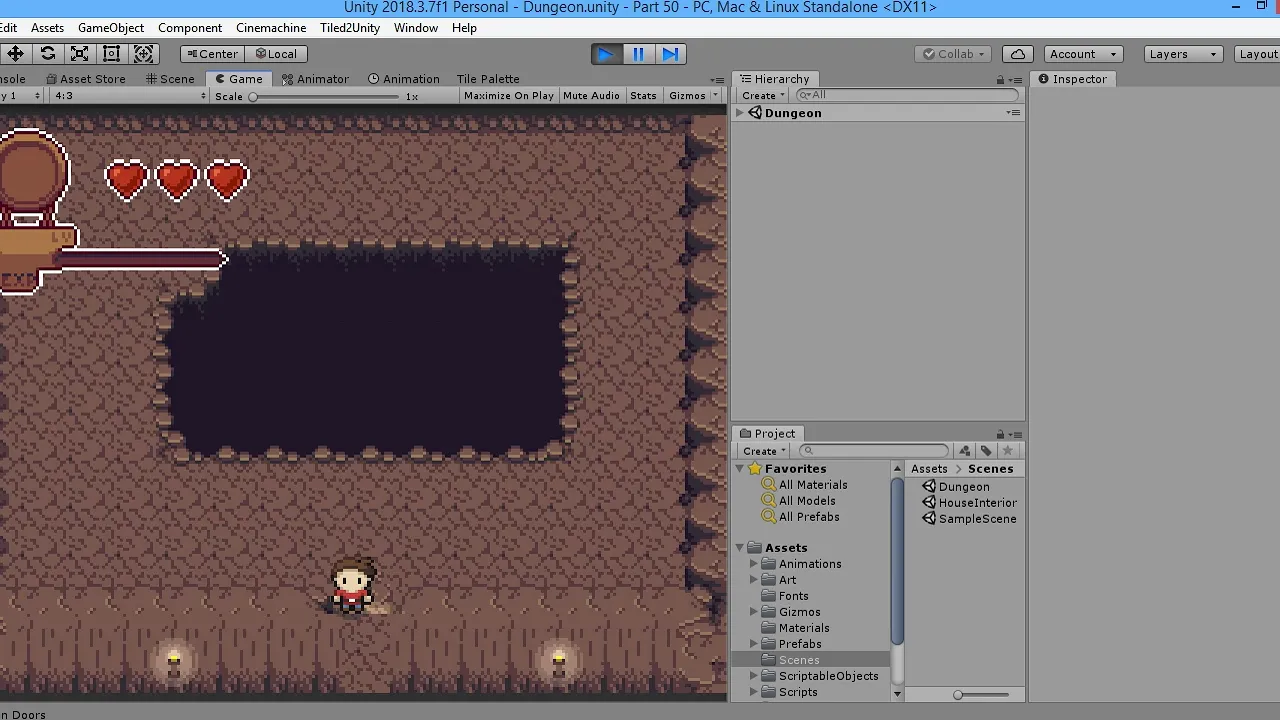Select the combined Transform tool
This screenshot has height=720, width=1280.
click(x=144, y=54)
